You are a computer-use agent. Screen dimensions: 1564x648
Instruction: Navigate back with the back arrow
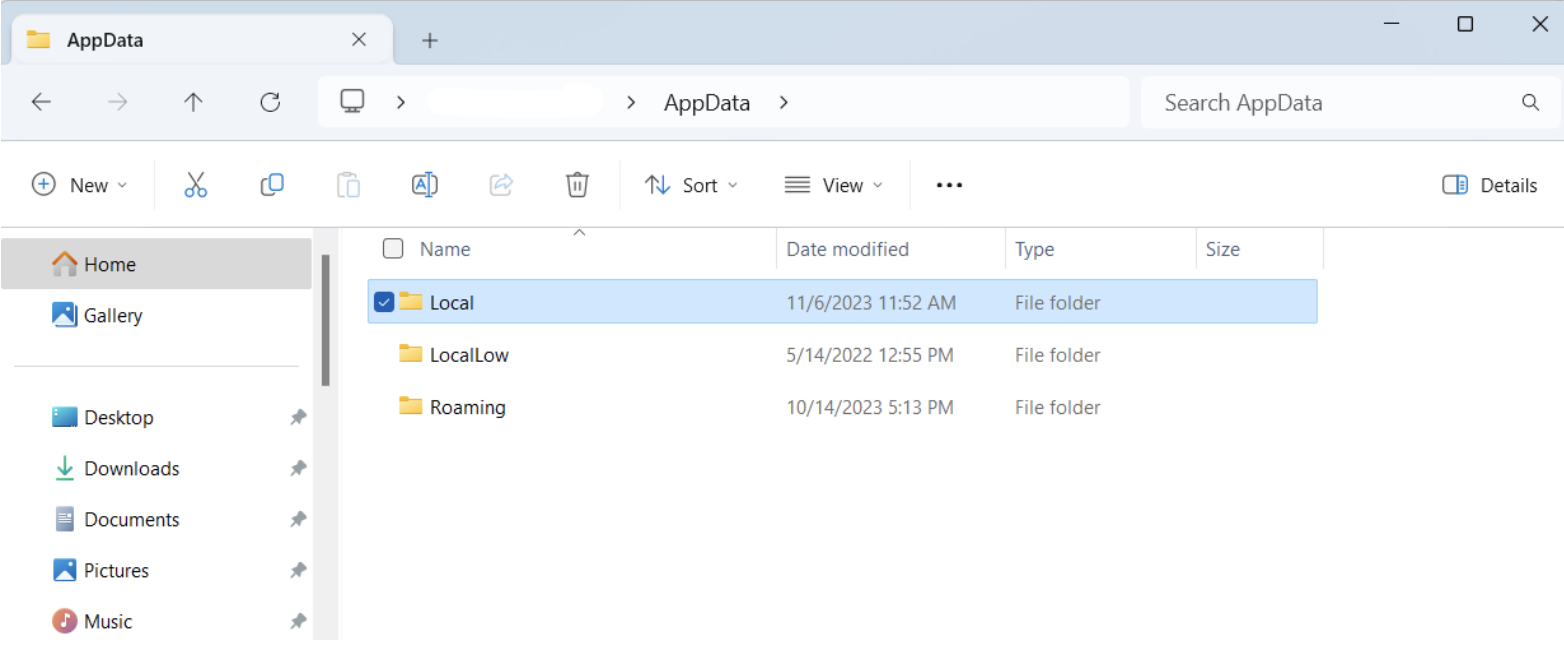(x=40, y=101)
